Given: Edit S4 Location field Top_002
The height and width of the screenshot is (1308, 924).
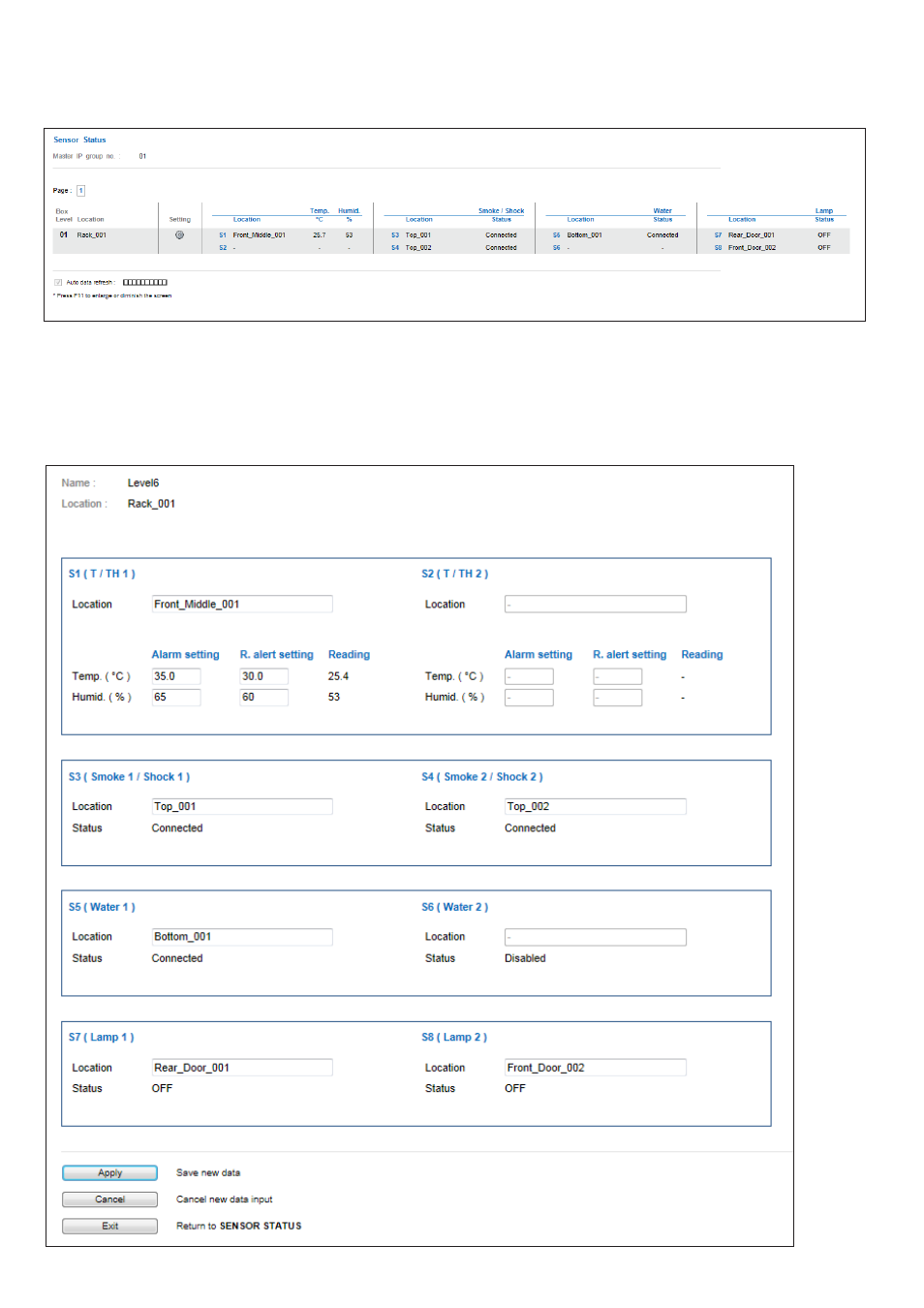Looking at the screenshot, I should coord(595,806).
